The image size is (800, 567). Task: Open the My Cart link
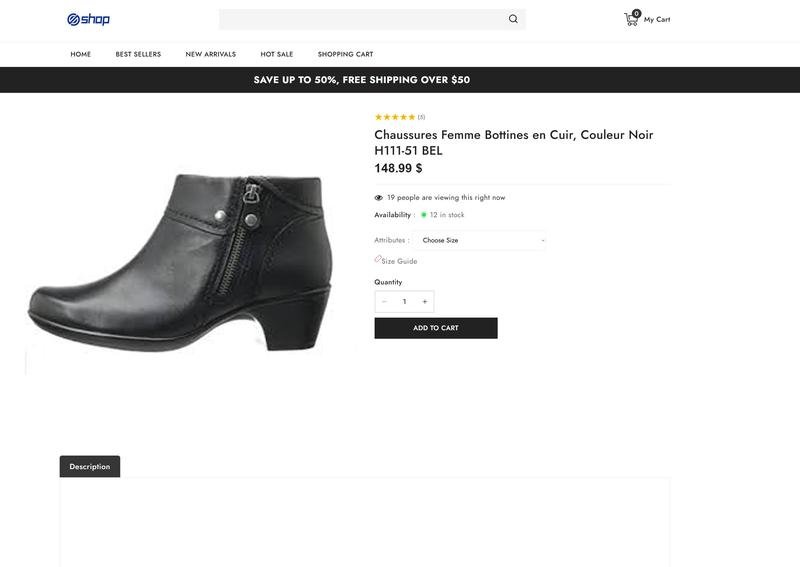[657, 19]
